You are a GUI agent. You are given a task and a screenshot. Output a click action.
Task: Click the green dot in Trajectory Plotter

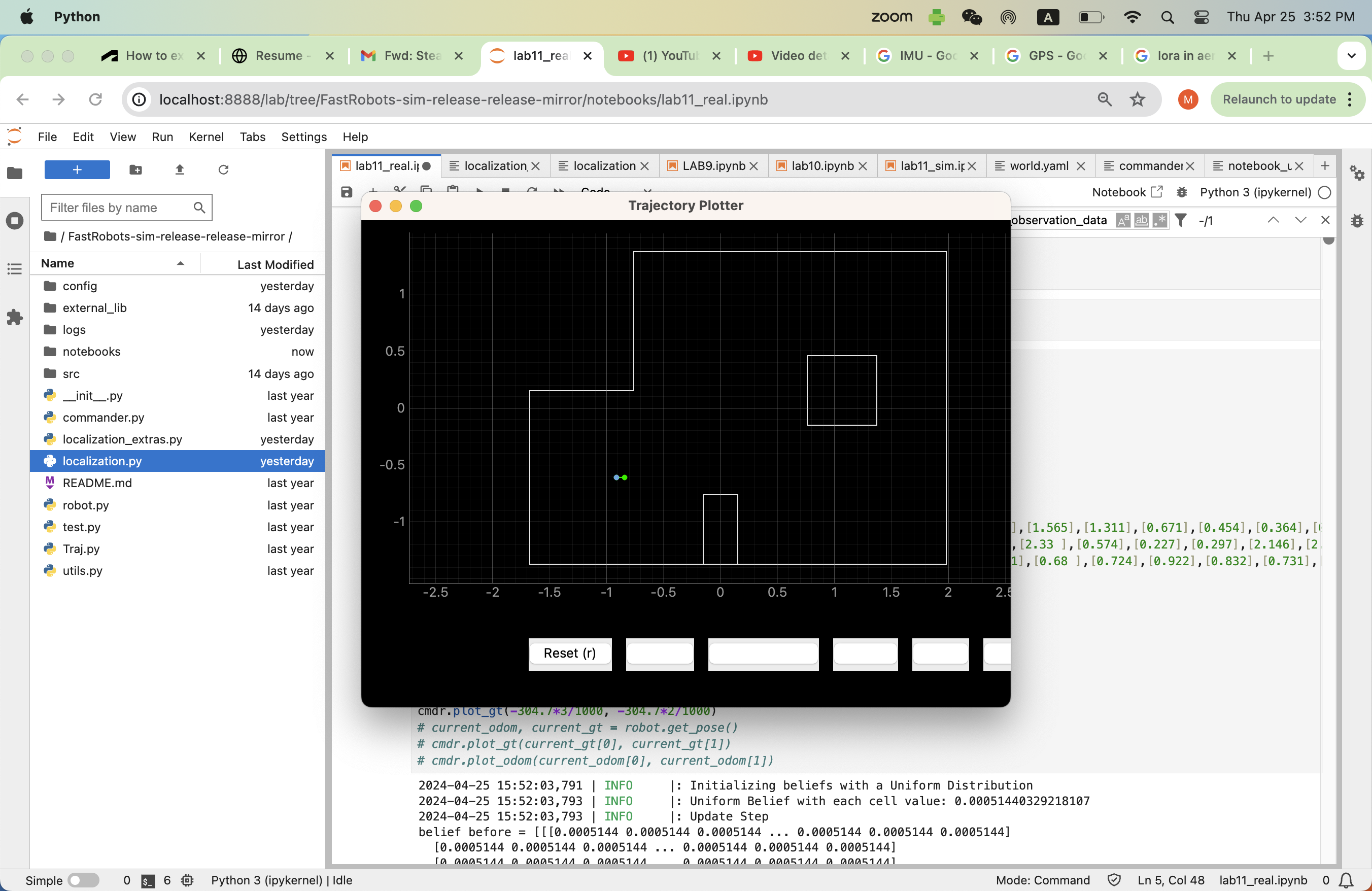tap(625, 477)
